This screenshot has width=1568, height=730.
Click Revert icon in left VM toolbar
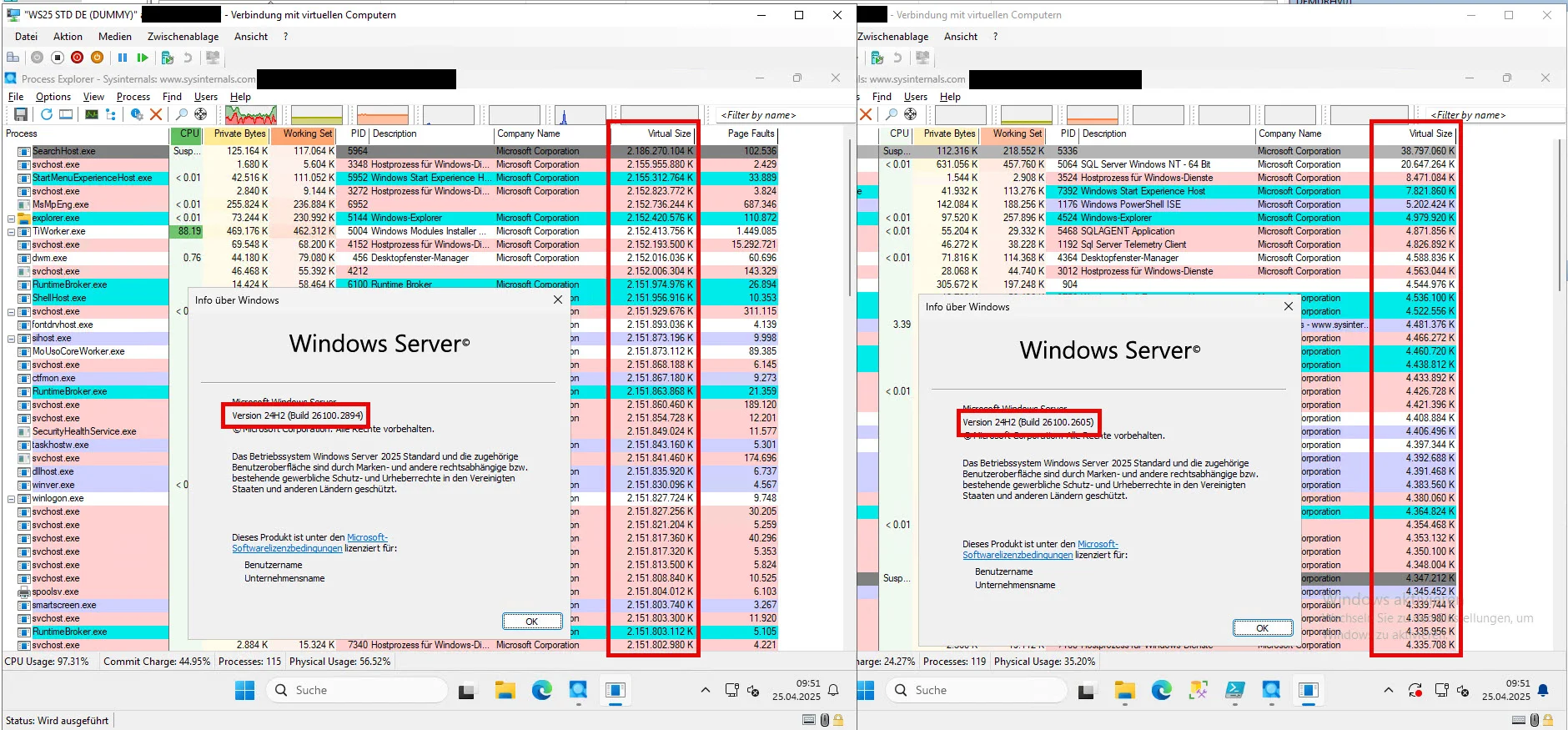(x=188, y=58)
